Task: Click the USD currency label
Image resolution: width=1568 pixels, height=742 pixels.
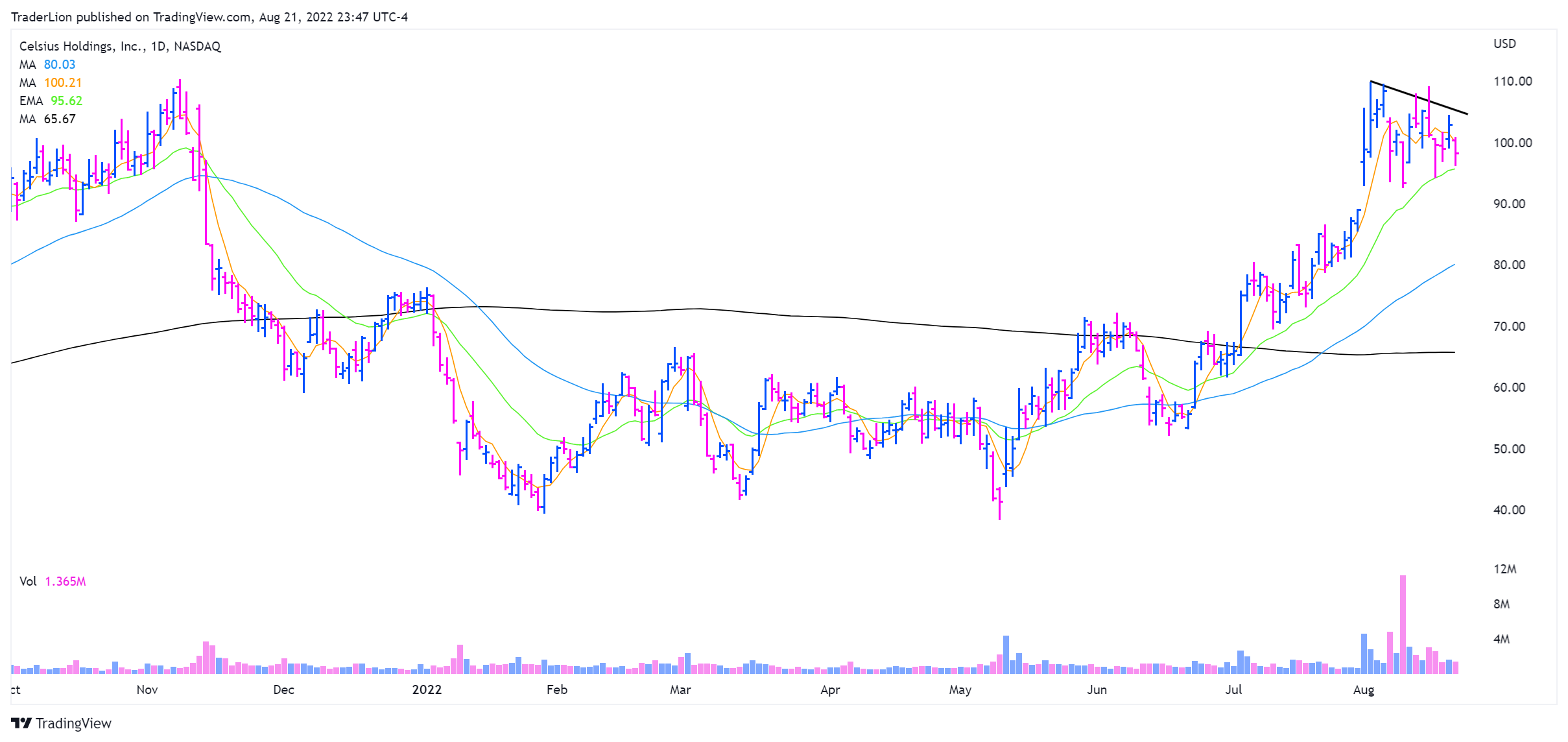Action: click(x=1505, y=43)
